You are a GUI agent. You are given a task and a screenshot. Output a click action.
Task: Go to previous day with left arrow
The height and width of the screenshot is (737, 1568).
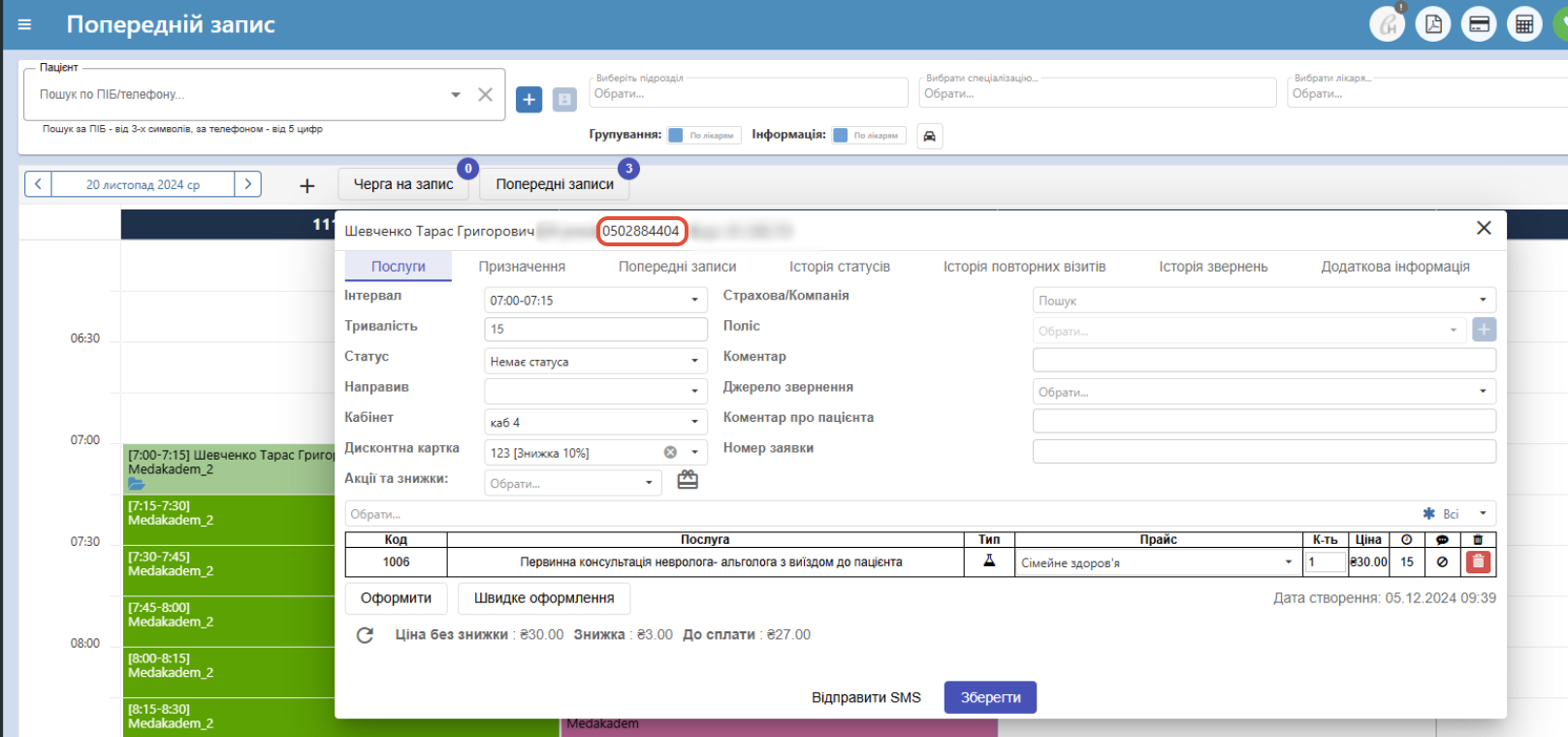point(38,184)
